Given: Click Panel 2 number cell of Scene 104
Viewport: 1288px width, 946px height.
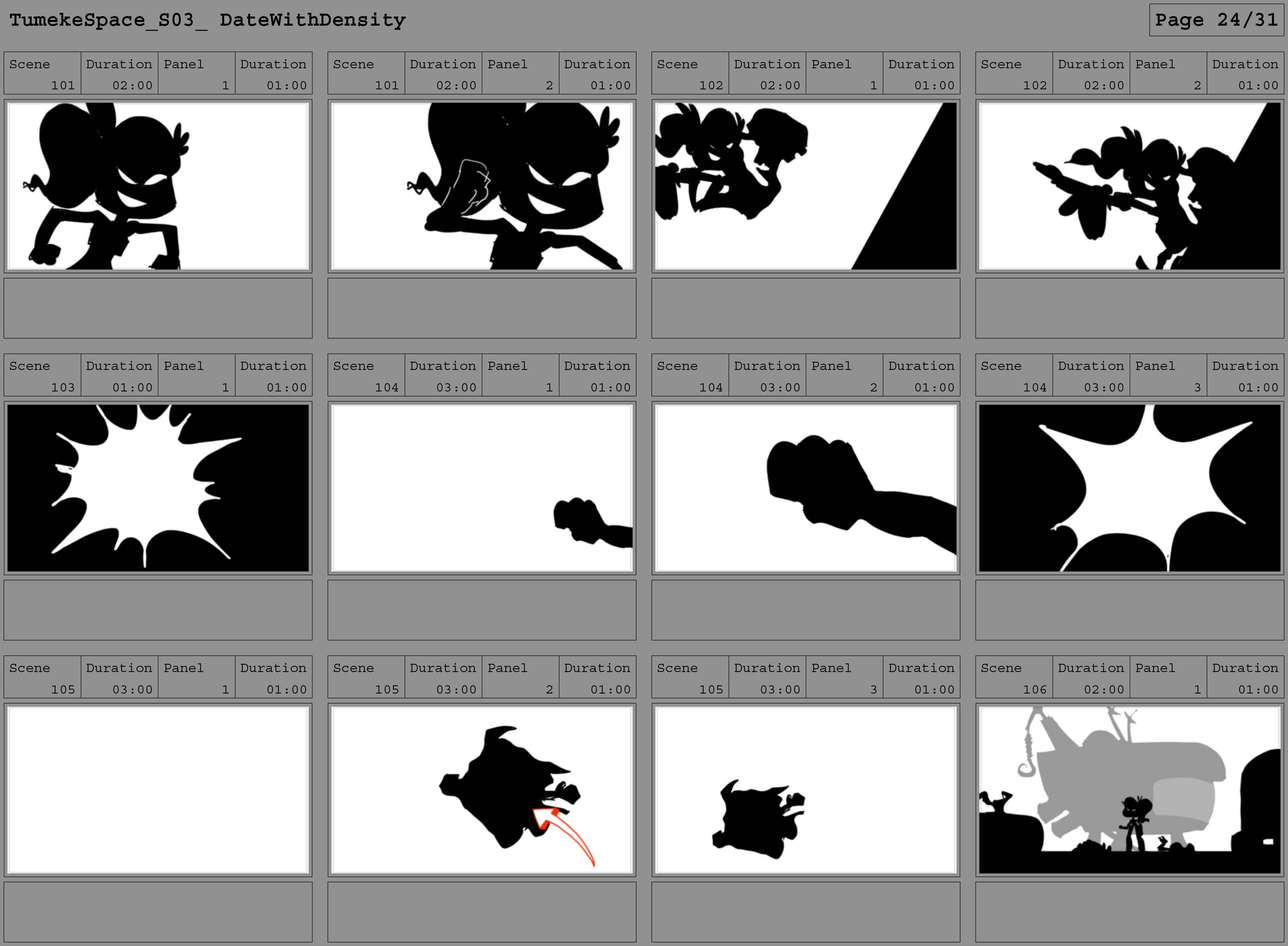Looking at the screenshot, I should pos(844,375).
